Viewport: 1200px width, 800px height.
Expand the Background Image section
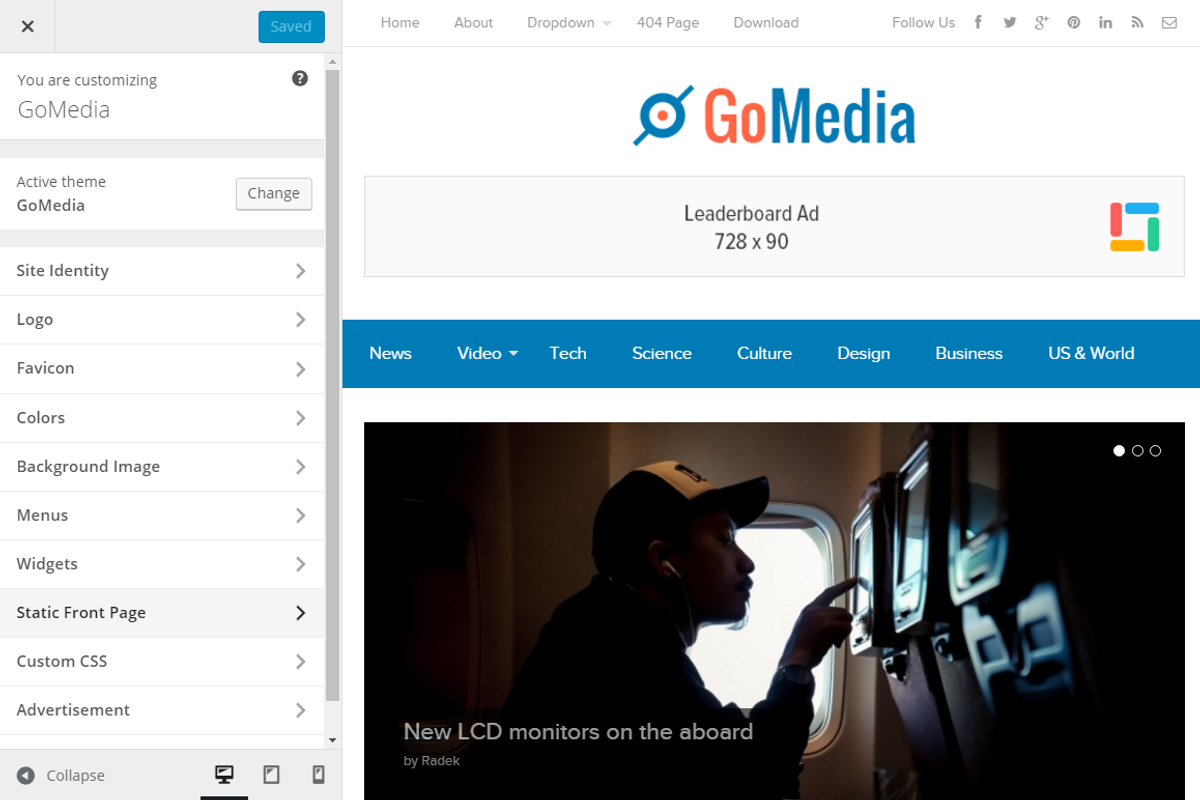[162, 467]
